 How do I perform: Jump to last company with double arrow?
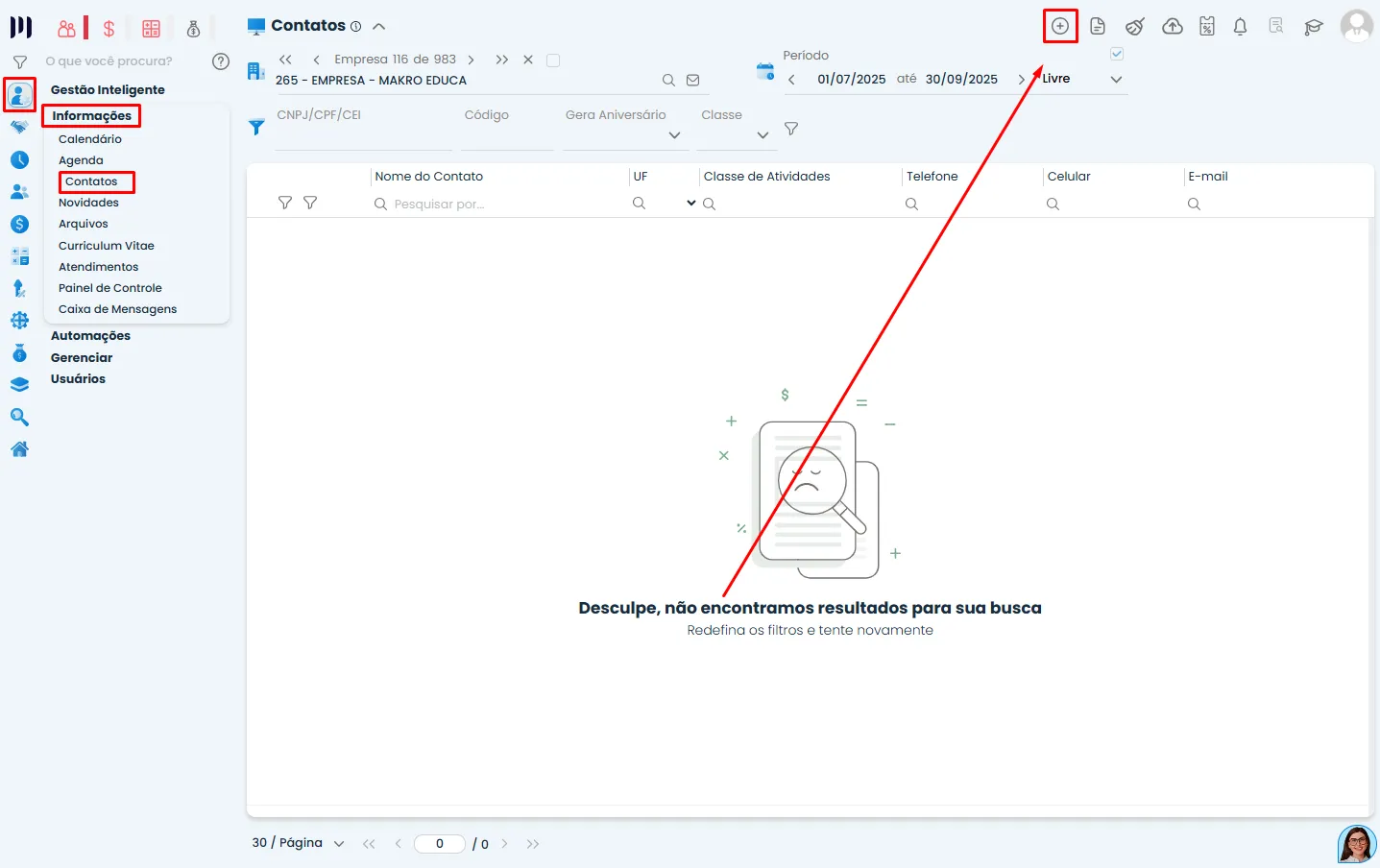pos(502,60)
